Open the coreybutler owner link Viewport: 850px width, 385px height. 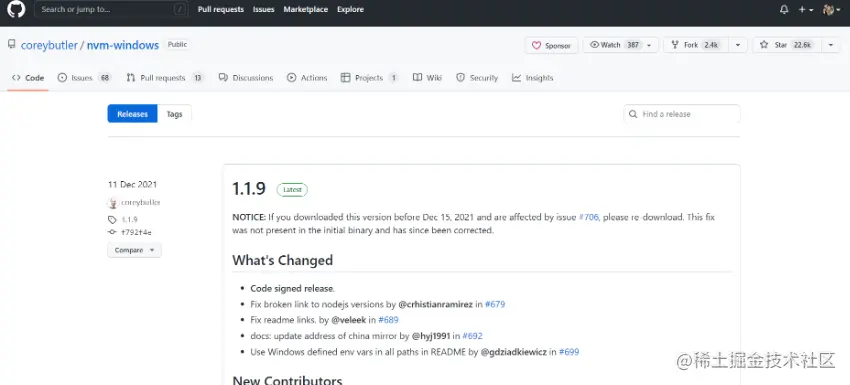49,45
